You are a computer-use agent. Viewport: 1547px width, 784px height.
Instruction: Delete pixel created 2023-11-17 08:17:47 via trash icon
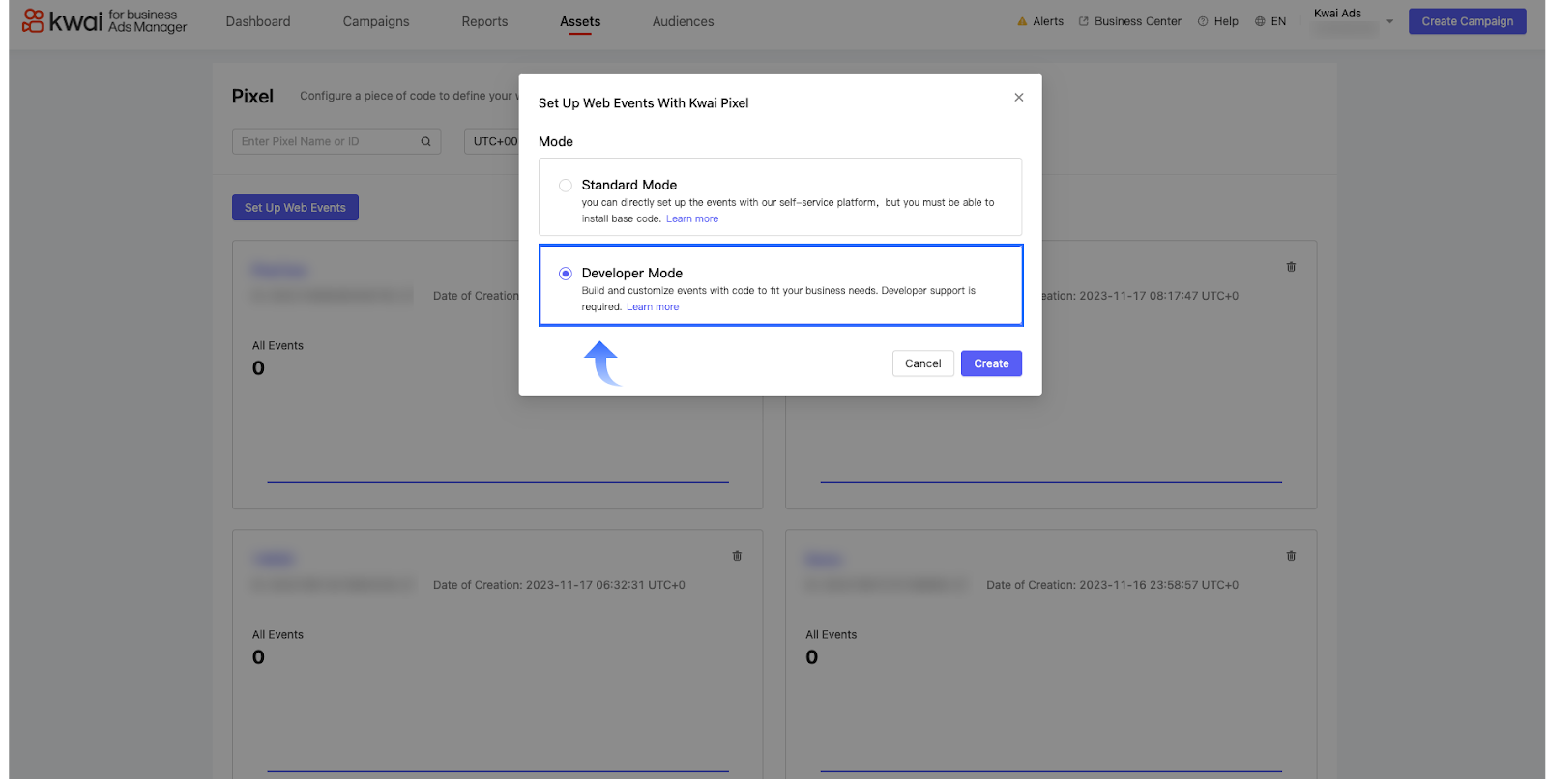pos(1291,267)
